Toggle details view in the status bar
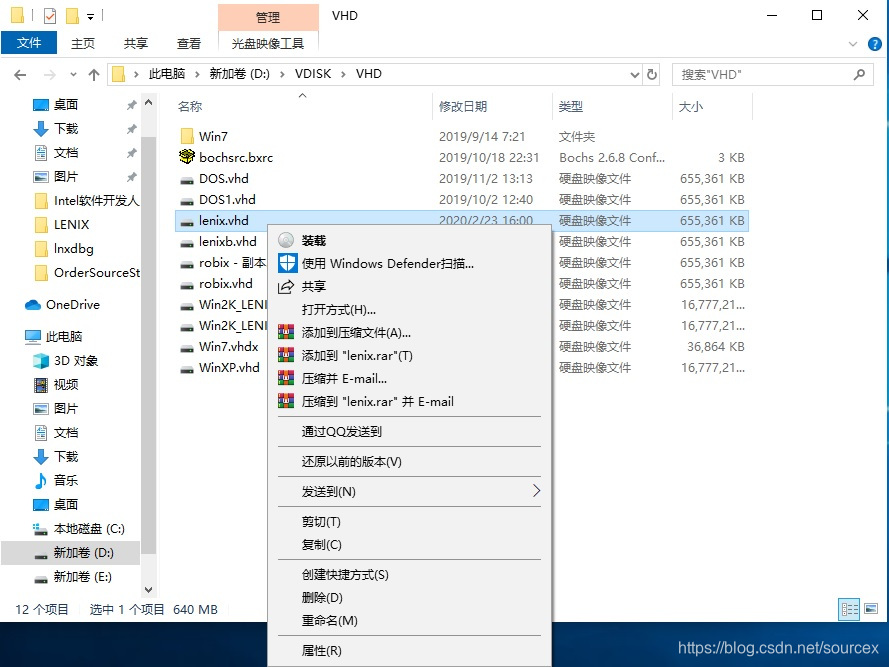 [848, 609]
